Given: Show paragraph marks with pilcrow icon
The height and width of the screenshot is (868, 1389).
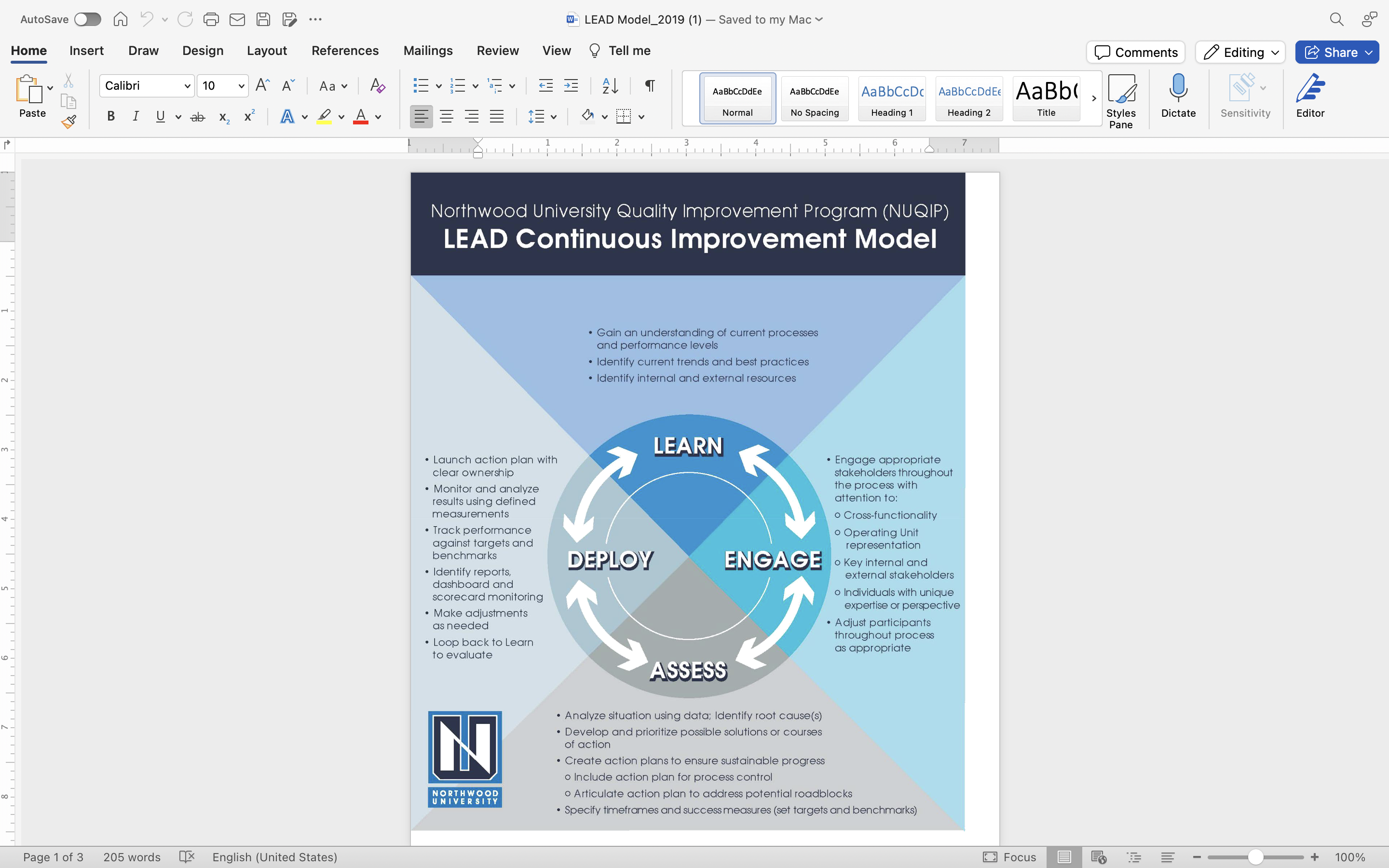Looking at the screenshot, I should click(x=649, y=86).
